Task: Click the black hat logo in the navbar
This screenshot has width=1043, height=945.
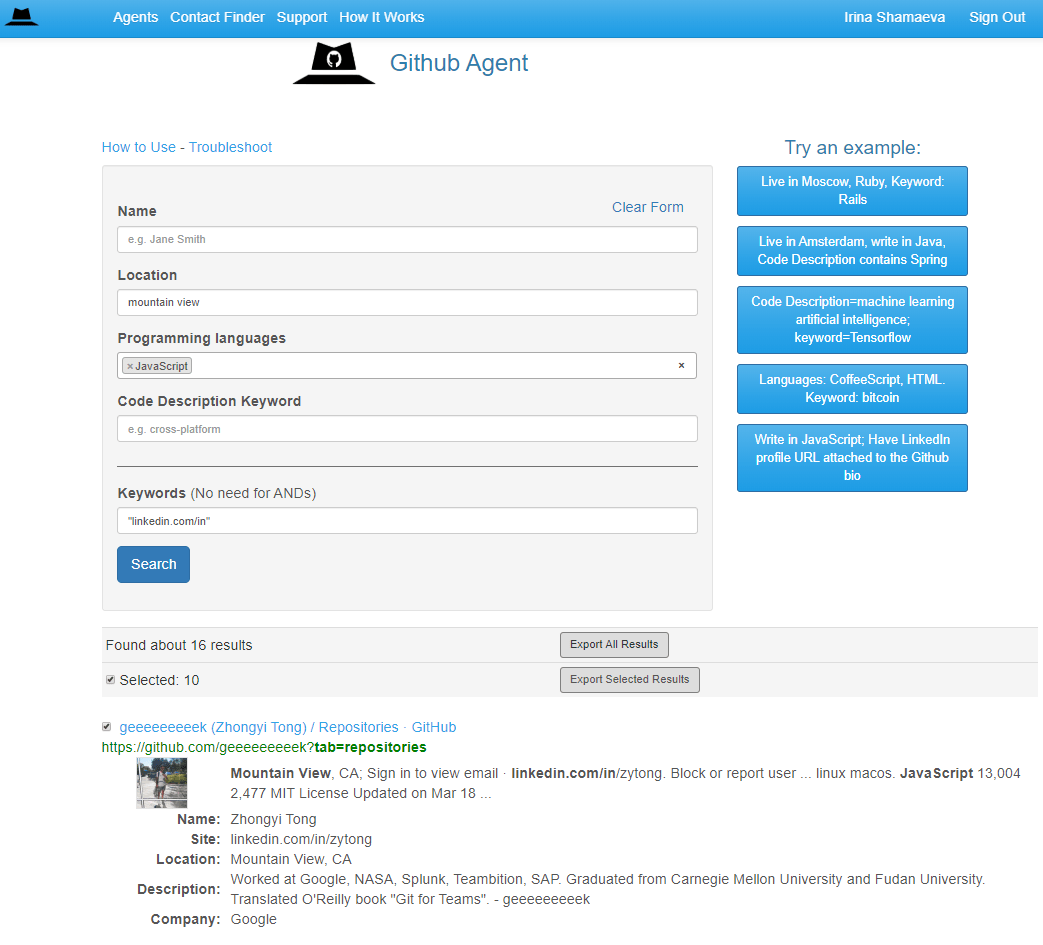Action: [22, 17]
